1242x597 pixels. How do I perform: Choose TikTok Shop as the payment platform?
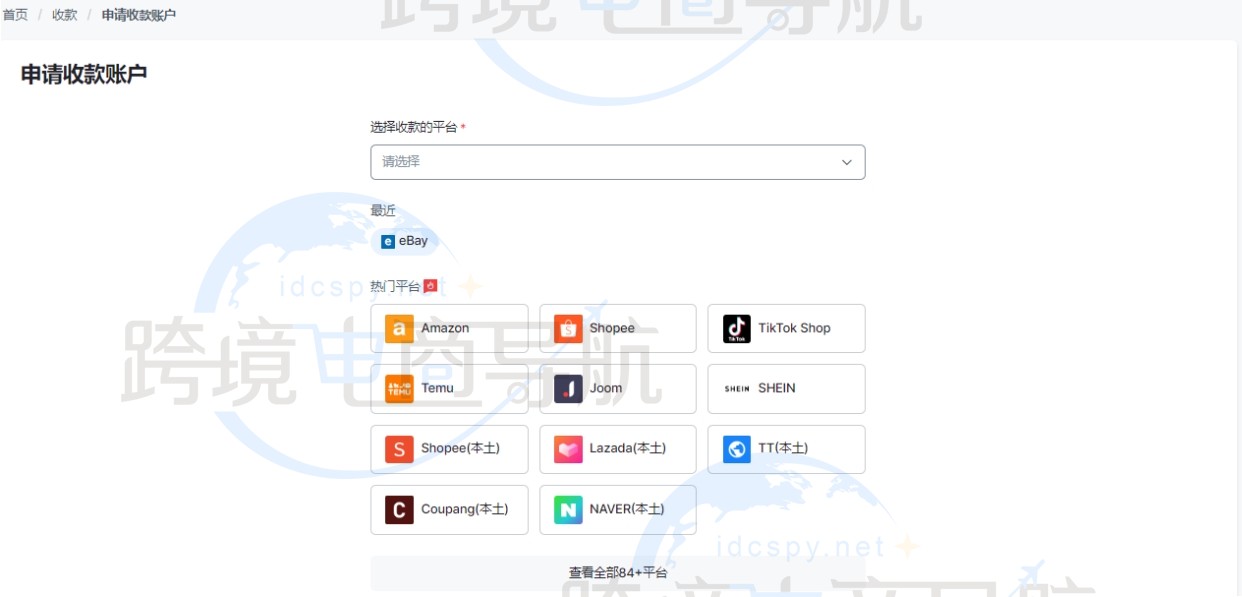[x=786, y=328]
